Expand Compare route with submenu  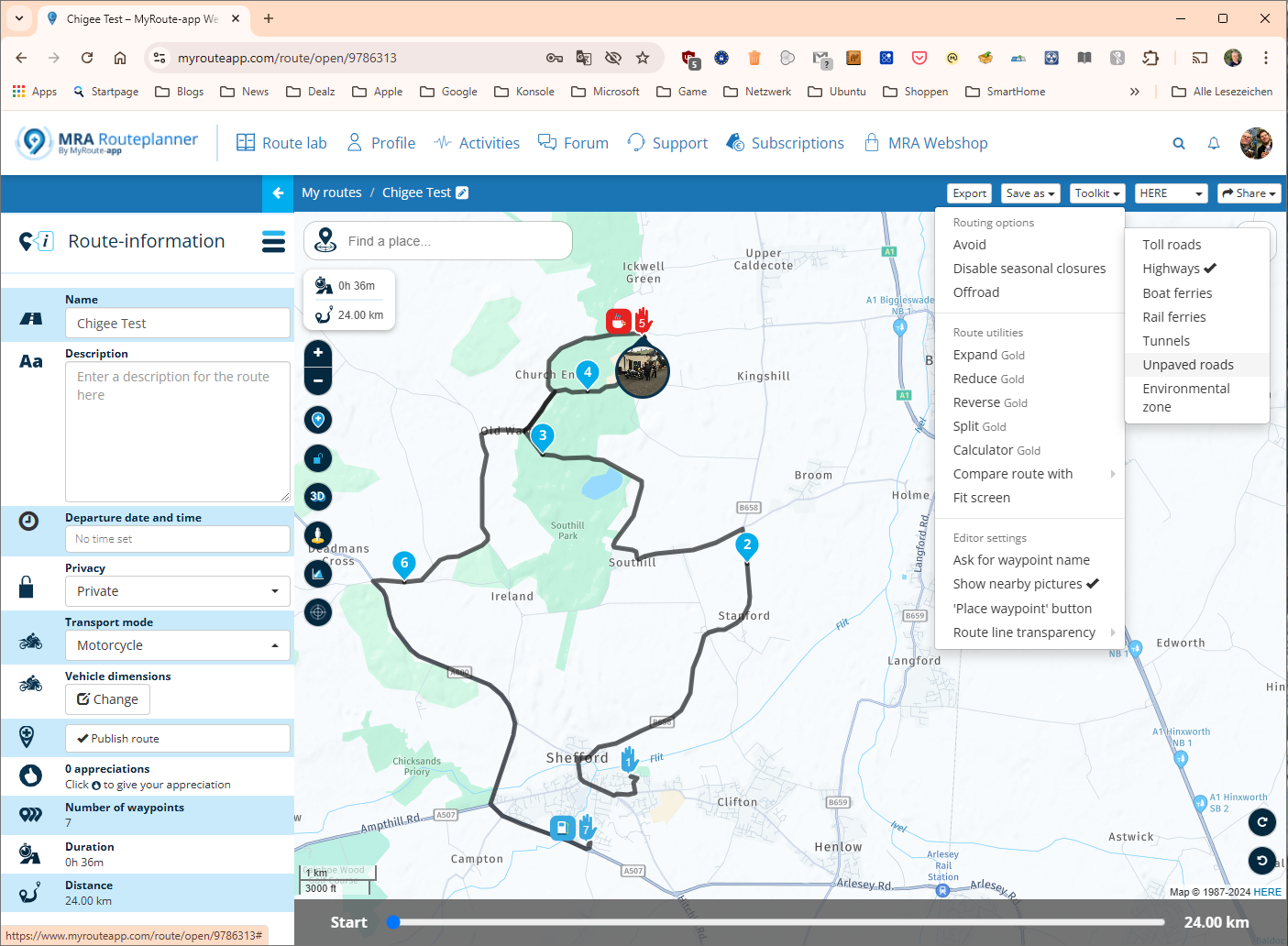click(1029, 474)
